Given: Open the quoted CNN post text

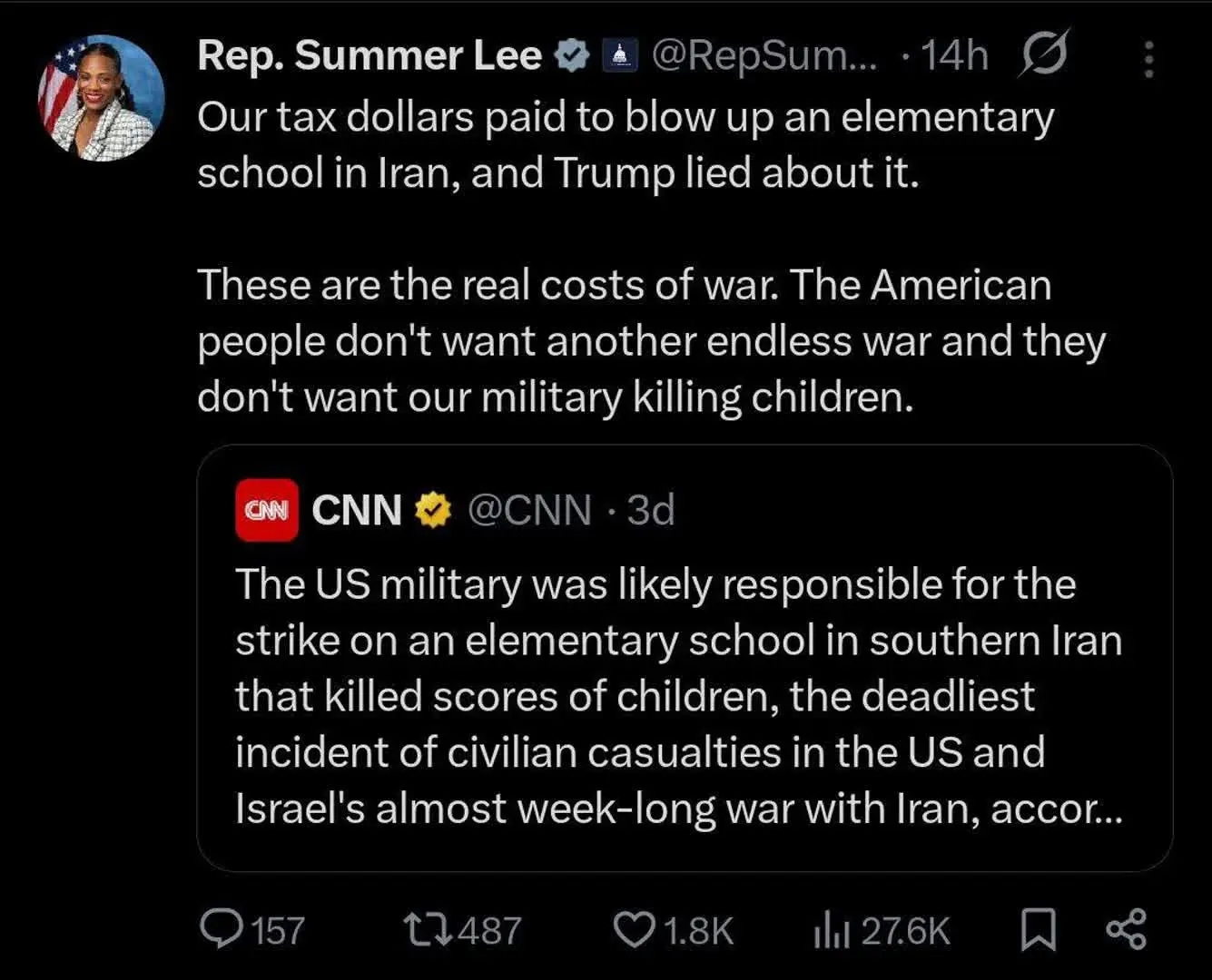Looking at the screenshot, I should click(678, 696).
